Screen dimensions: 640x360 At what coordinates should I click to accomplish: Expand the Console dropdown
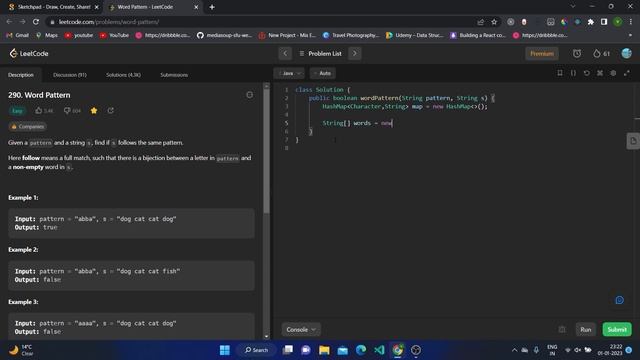[301, 329]
